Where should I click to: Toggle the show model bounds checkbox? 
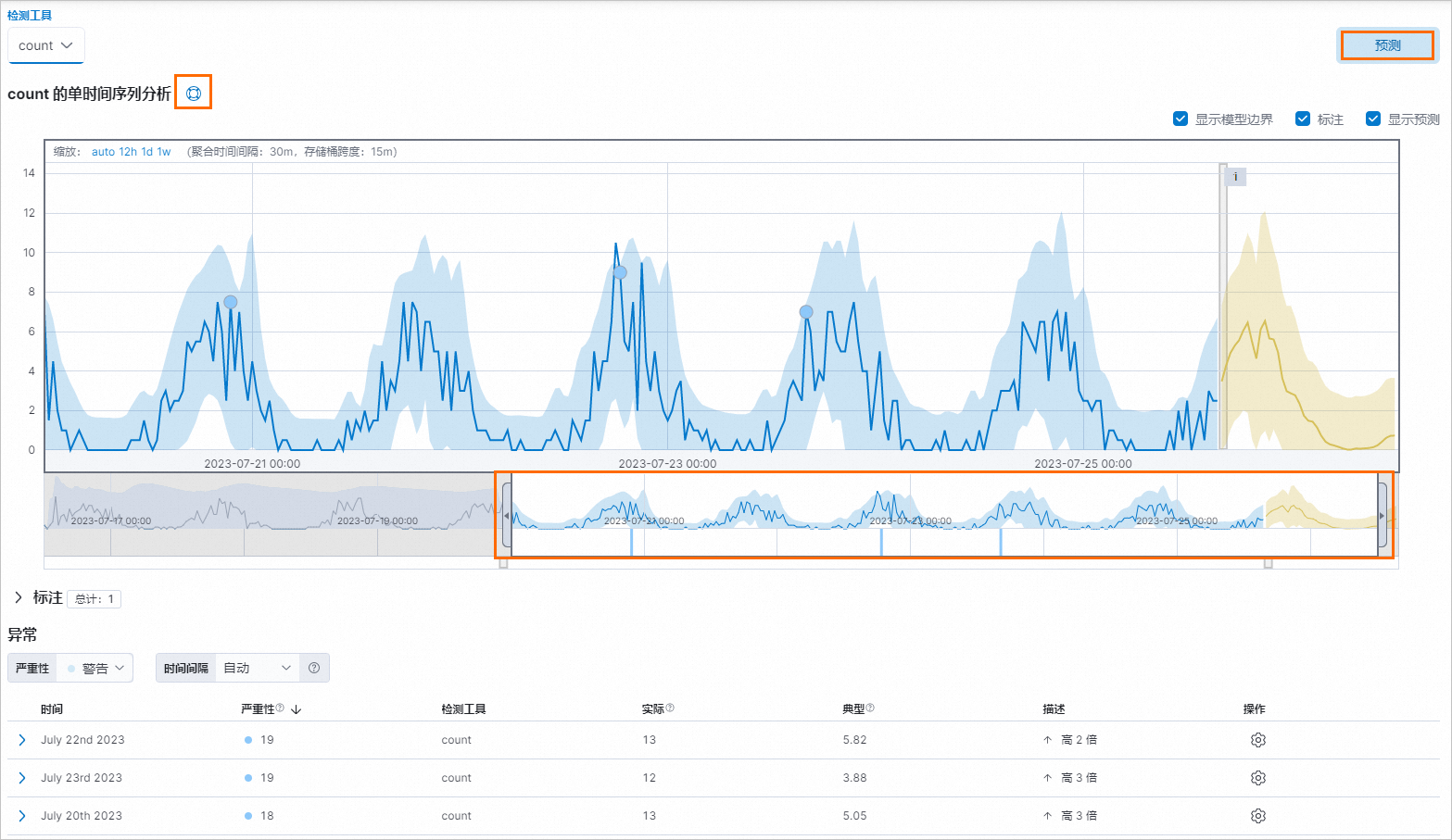(1181, 119)
